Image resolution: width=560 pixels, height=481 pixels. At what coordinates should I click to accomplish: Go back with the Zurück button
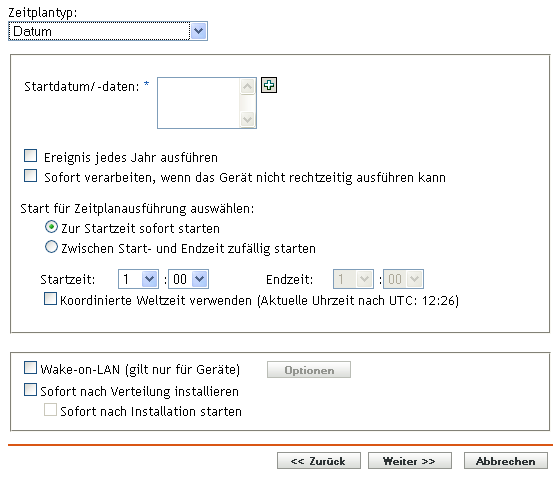[x=319, y=461]
